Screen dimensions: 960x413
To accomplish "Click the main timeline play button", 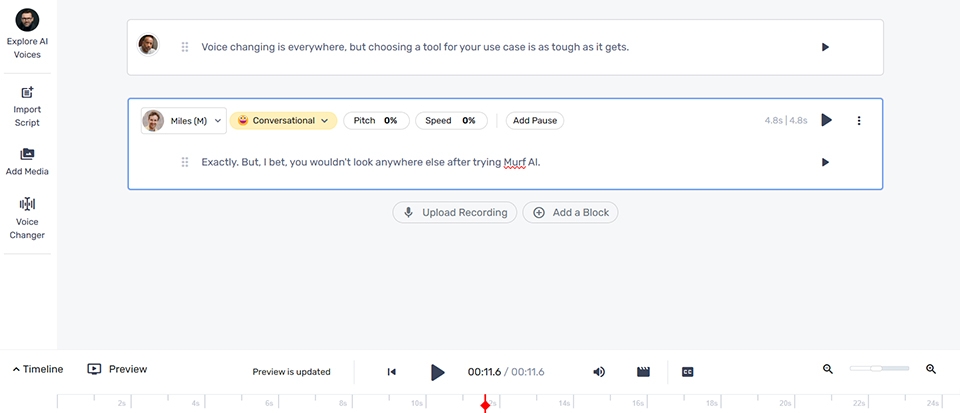I will (437, 371).
